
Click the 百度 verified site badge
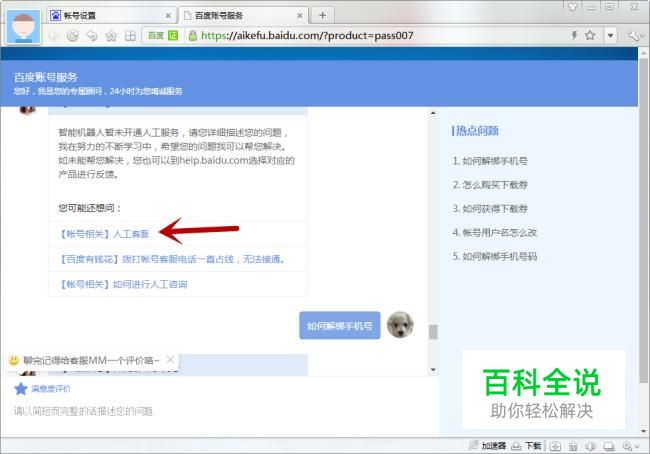(x=163, y=36)
